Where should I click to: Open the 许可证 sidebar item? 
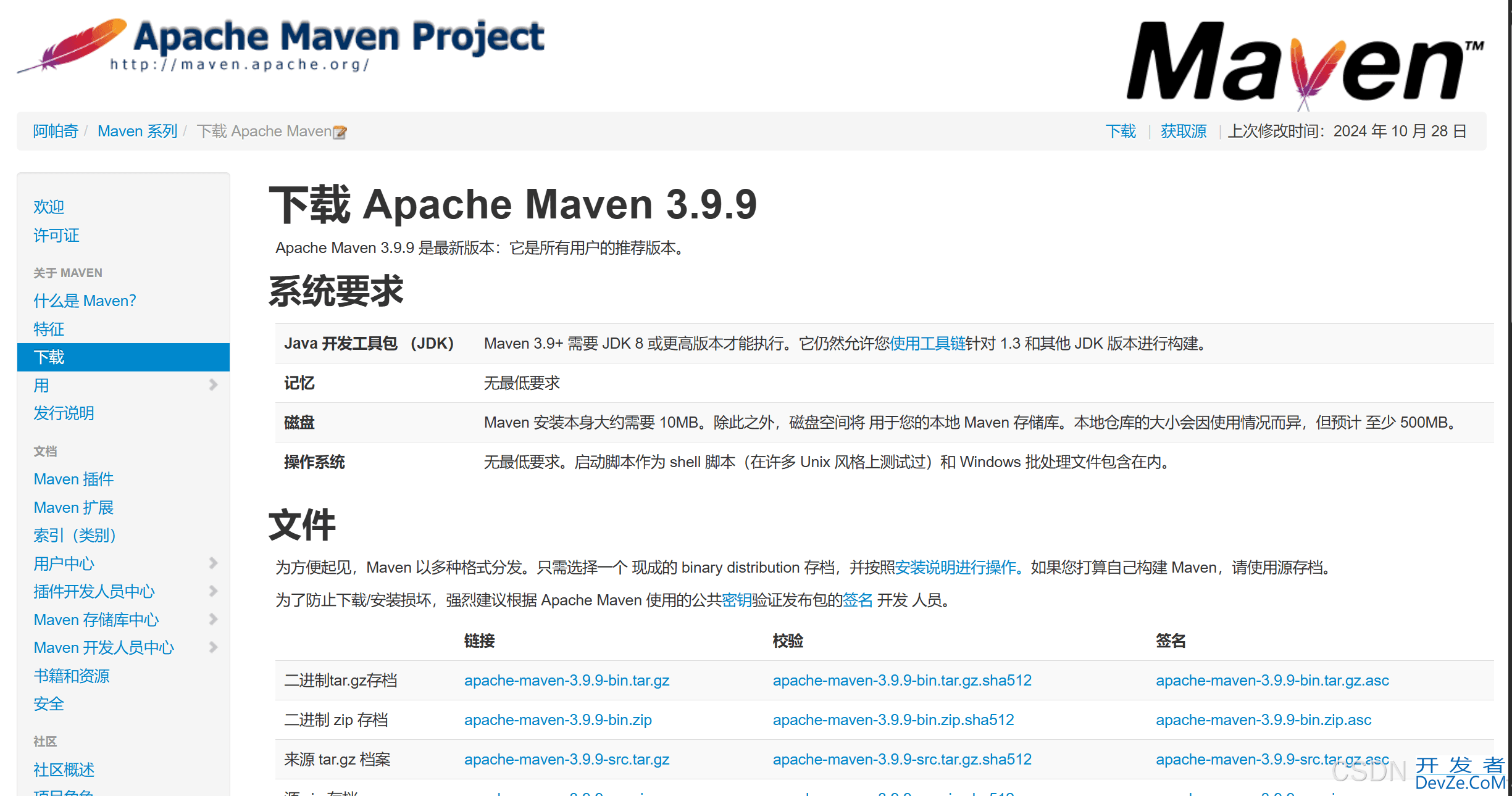(56, 235)
